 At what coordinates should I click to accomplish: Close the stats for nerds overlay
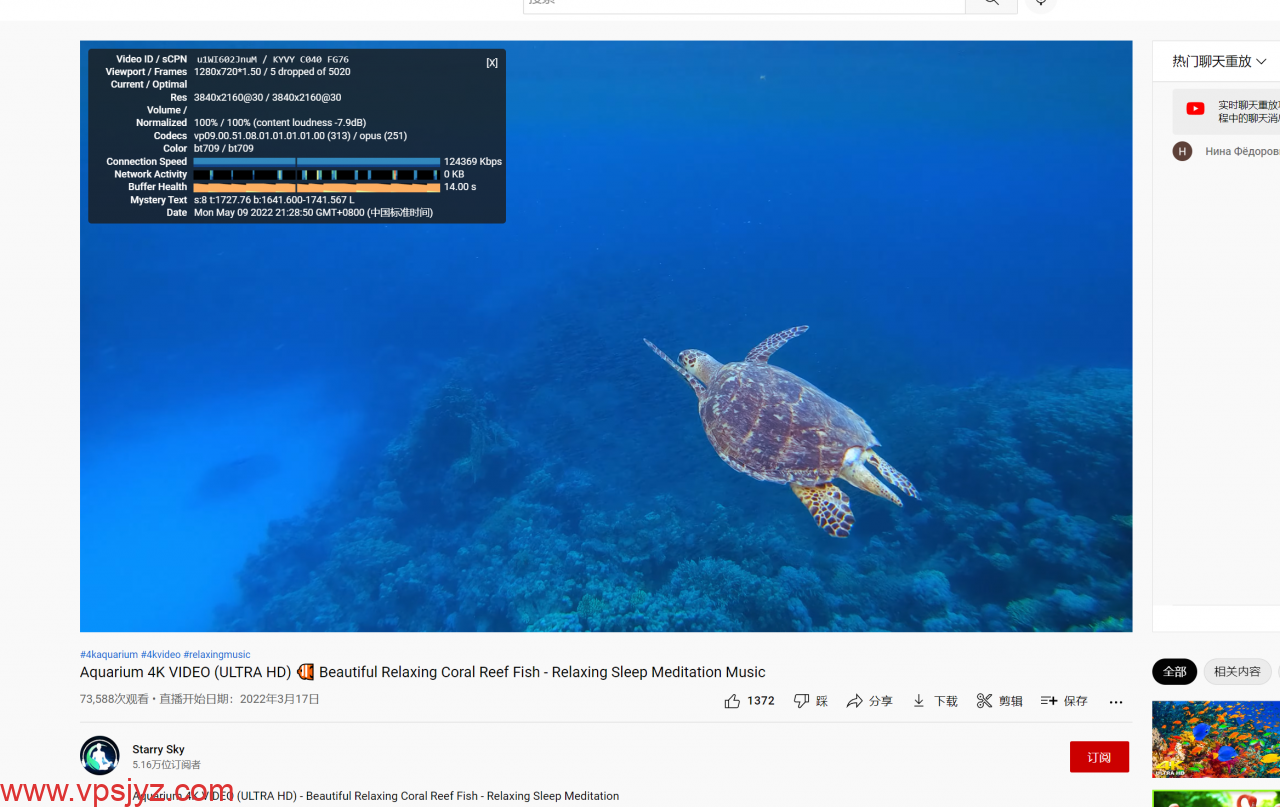coord(492,63)
